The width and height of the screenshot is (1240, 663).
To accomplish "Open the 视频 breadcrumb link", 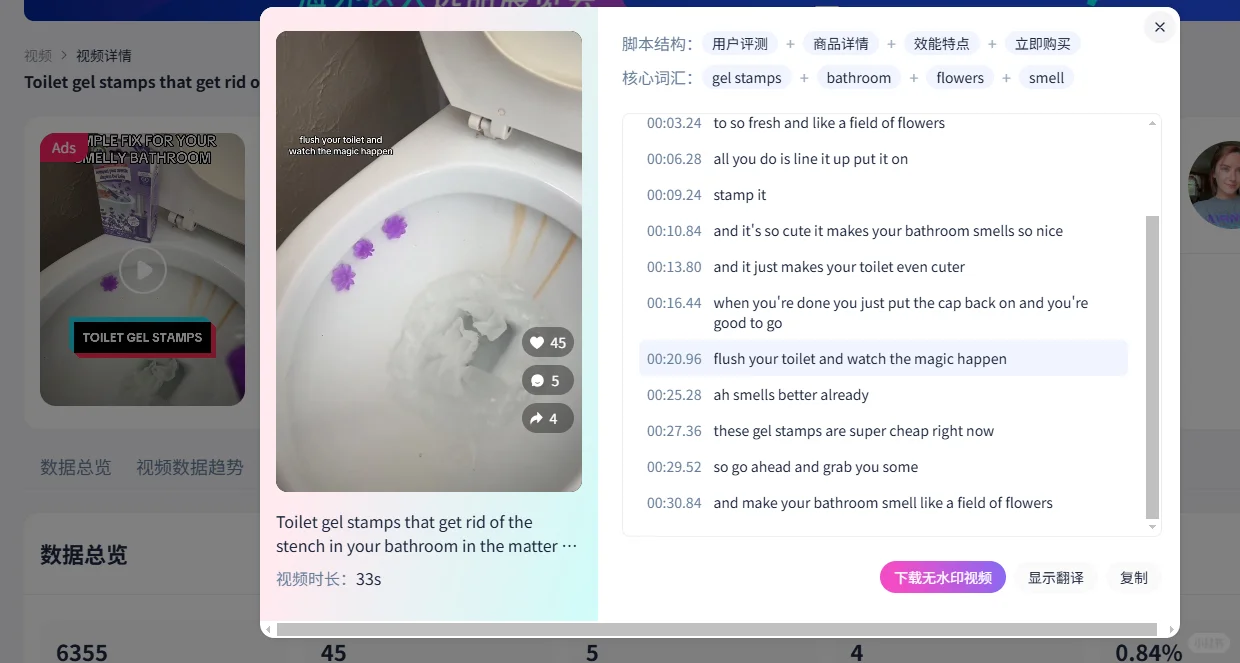I will point(38,55).
